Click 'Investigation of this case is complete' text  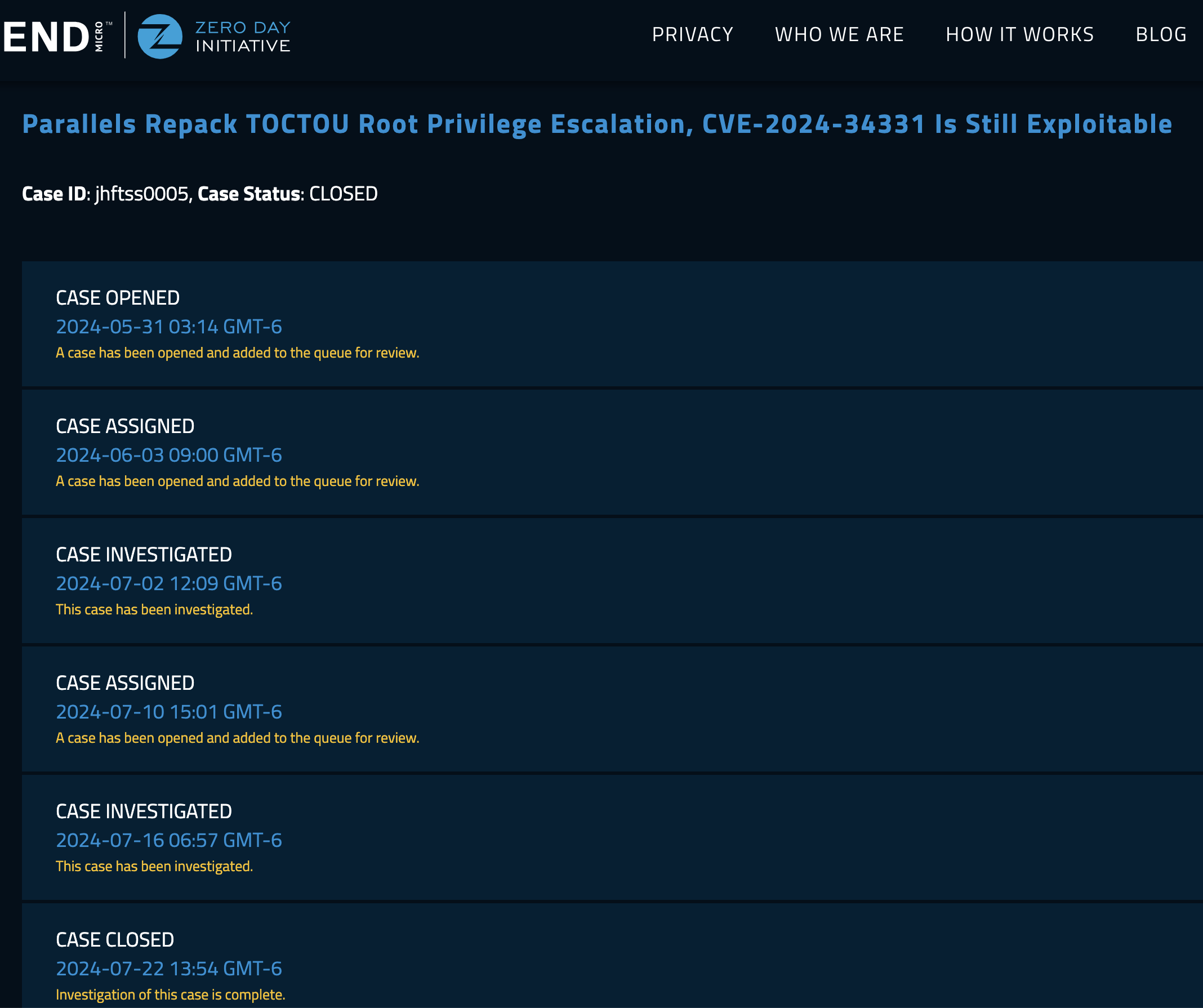coord(170,994)
